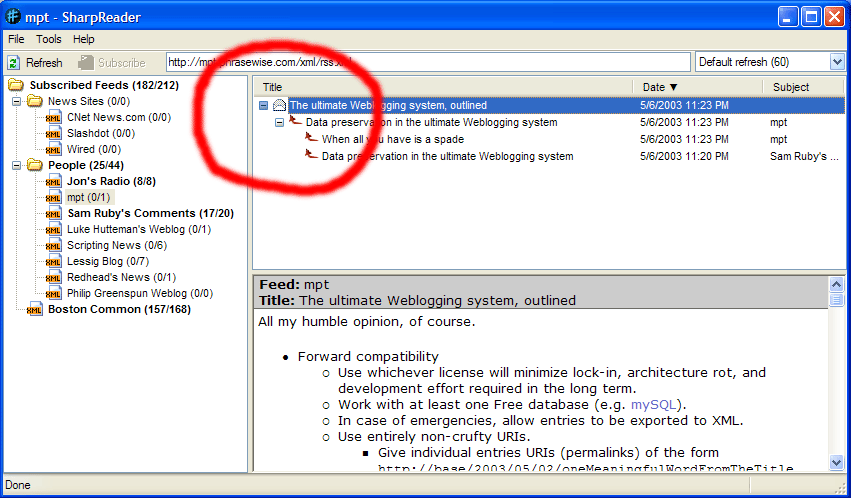This screenshot has height=498, width=851.
Task: Select the Subscribed Feeds root folder icon
Action: coord(16,85)
